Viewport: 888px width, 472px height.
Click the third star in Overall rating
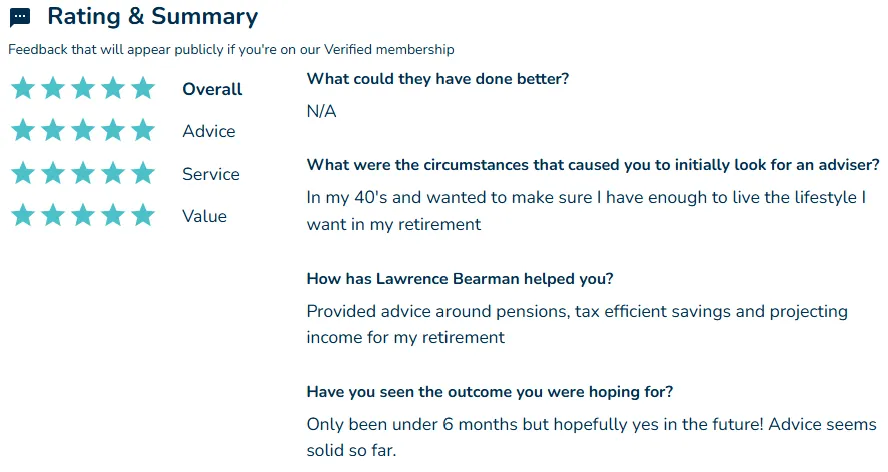tap(83, 88)
